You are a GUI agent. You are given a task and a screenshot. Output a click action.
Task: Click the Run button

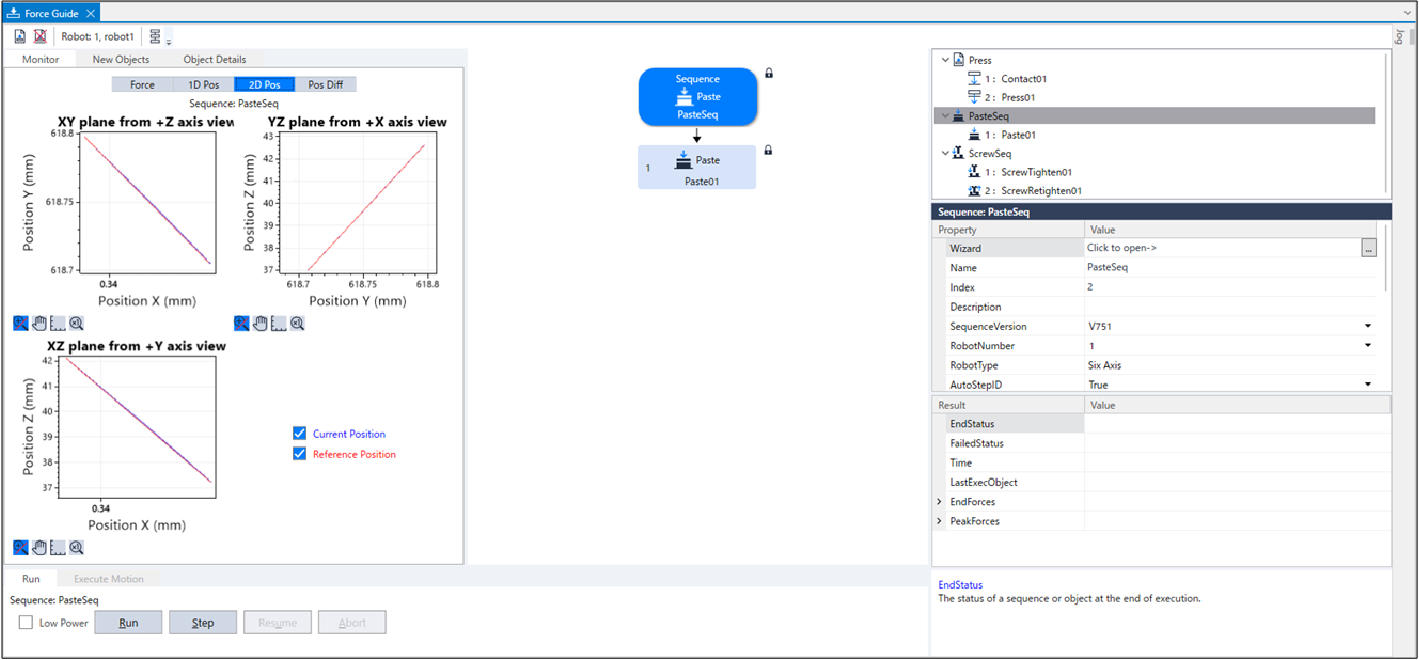click(x=128, y=623)
